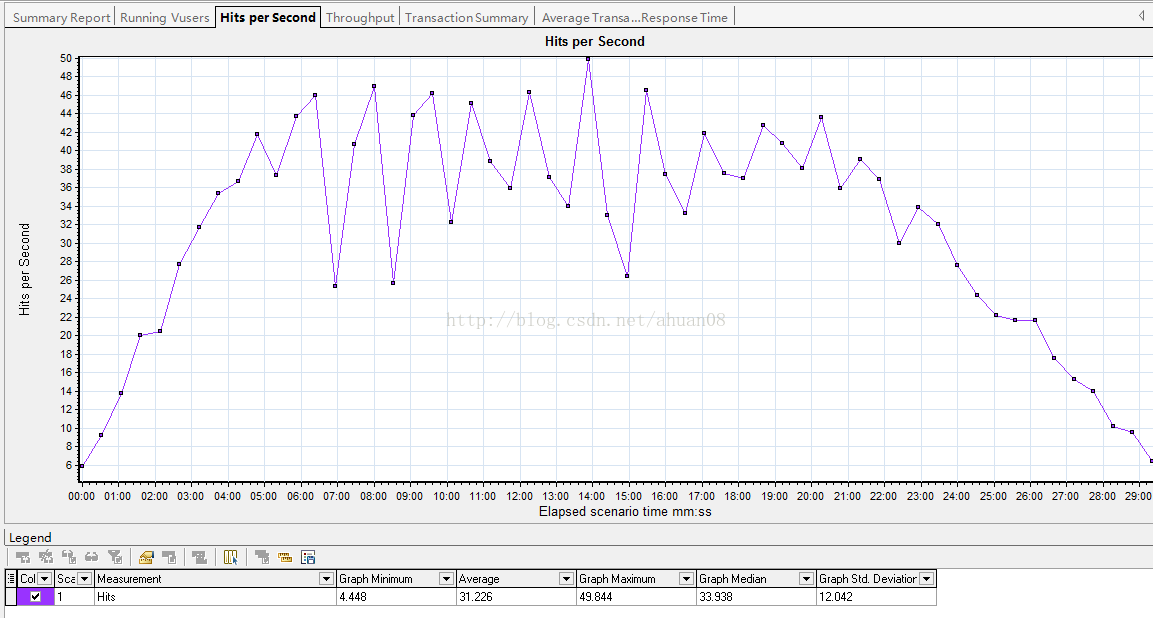Open Configure measurements yellow ruler-pencil icon
The image size is (1153, 618).
pyautogui.click(x=146, y=557)
